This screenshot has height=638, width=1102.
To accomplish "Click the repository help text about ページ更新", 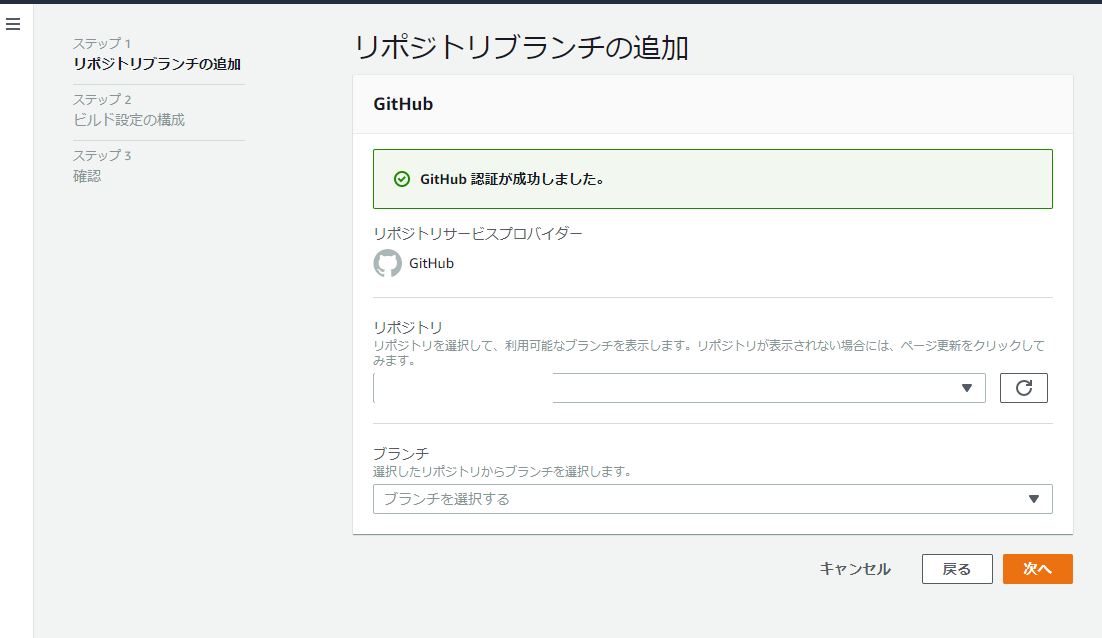I will coord(709,353).
